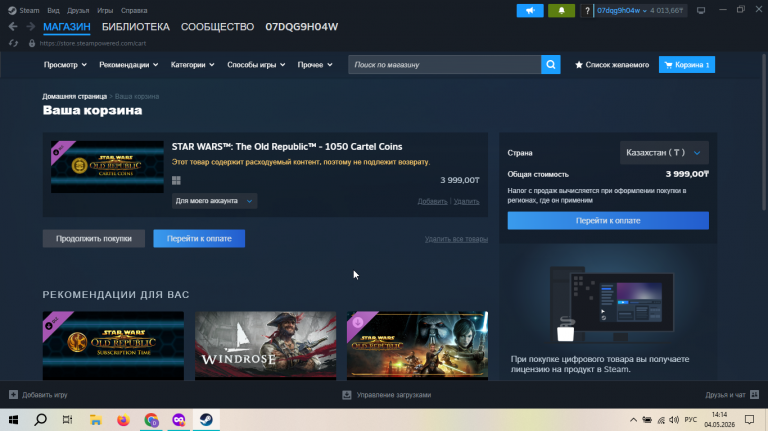Open the Справка menu
The image size is (768, 431).
click(x=134, y=10)
